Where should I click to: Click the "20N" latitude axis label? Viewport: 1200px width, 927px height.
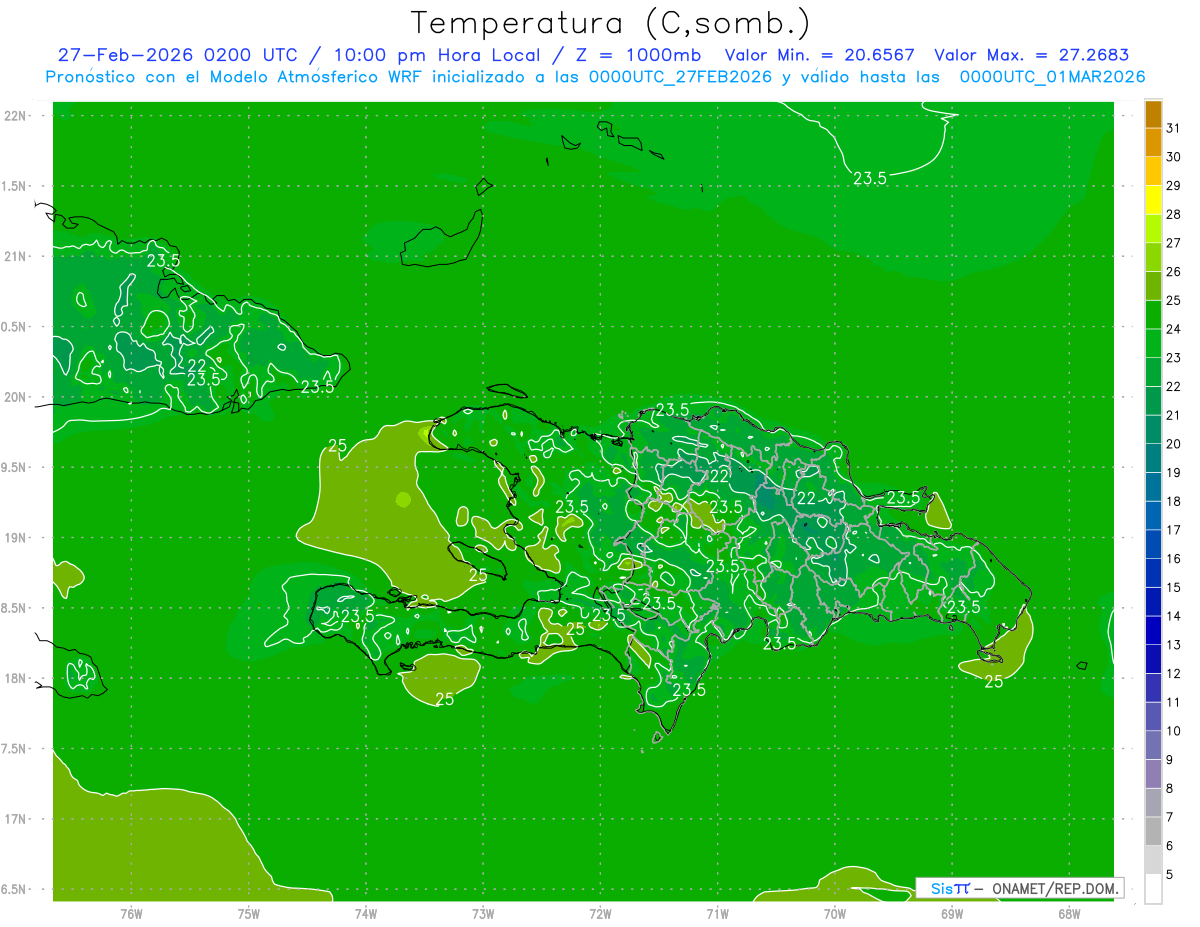14,398
